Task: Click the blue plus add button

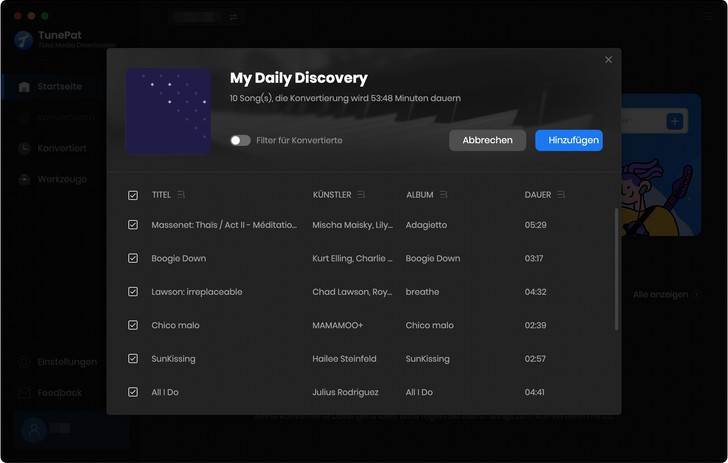Action: (675, 121)
